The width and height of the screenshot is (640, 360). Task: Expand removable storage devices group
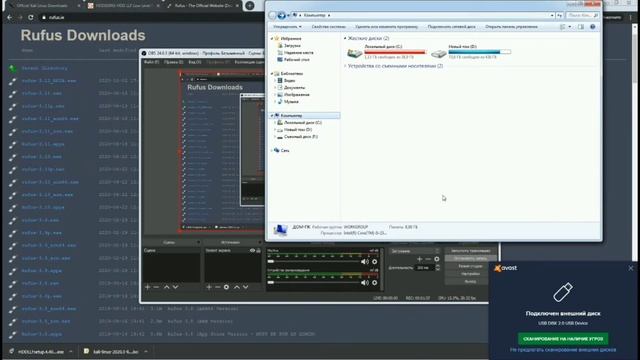[345, 66]
